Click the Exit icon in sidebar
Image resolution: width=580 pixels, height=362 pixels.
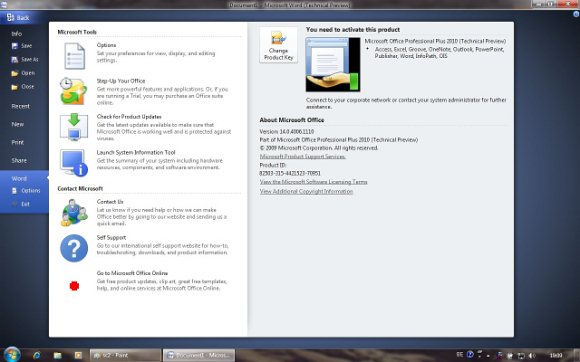(15, 204)
